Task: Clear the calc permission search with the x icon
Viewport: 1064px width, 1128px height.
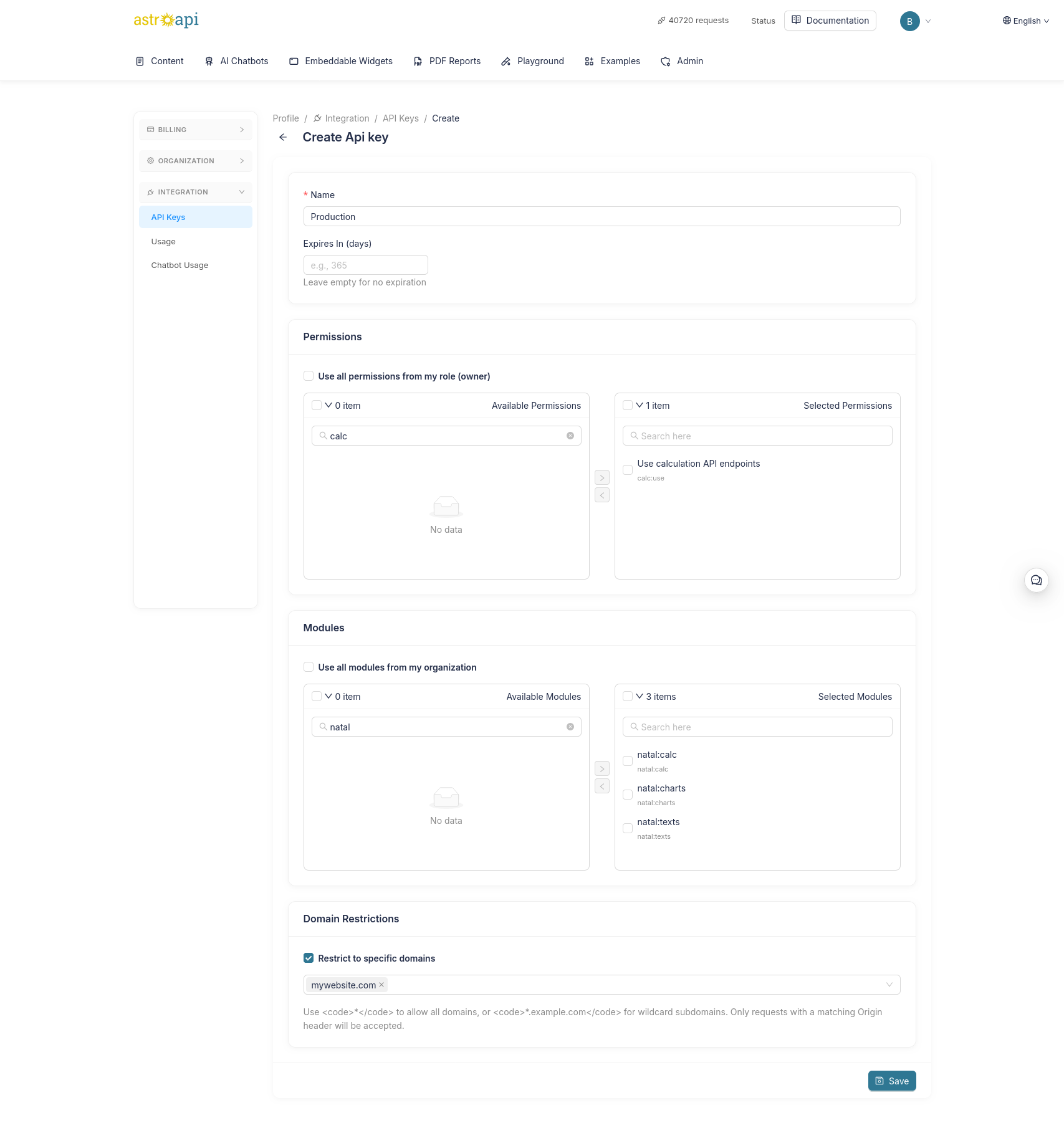Action: pos(570,436)
